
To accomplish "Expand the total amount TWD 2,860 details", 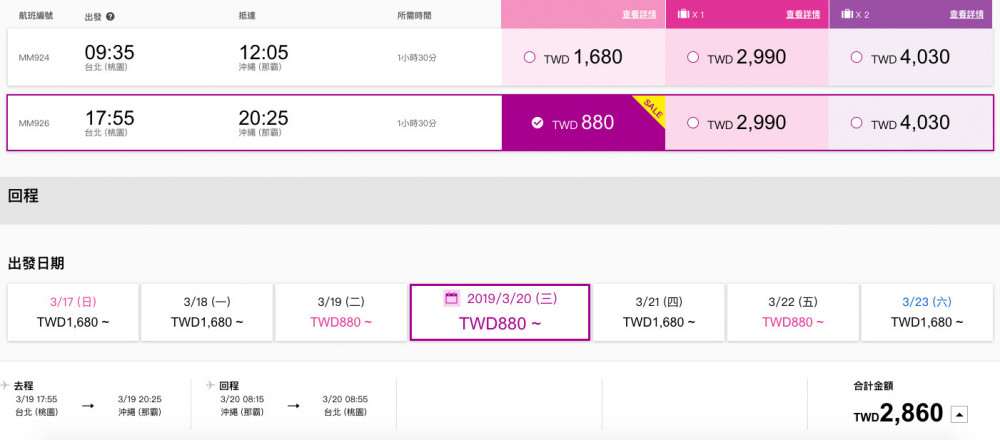I will click(958, 413).
